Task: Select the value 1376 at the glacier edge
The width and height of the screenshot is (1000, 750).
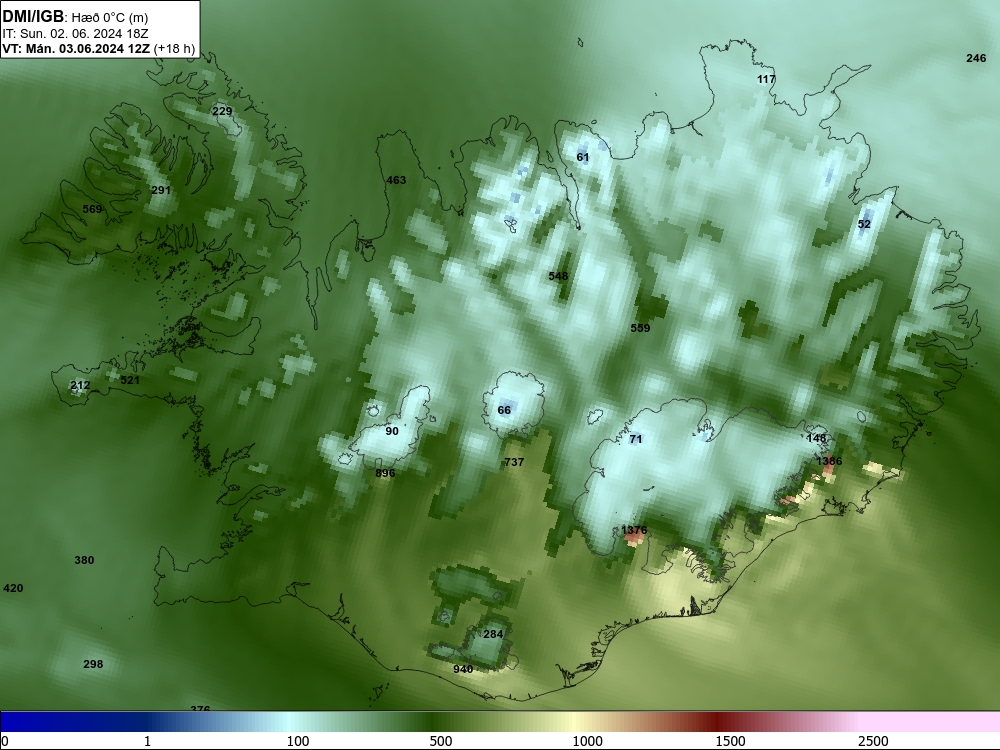Action: [x=634, y=530]
